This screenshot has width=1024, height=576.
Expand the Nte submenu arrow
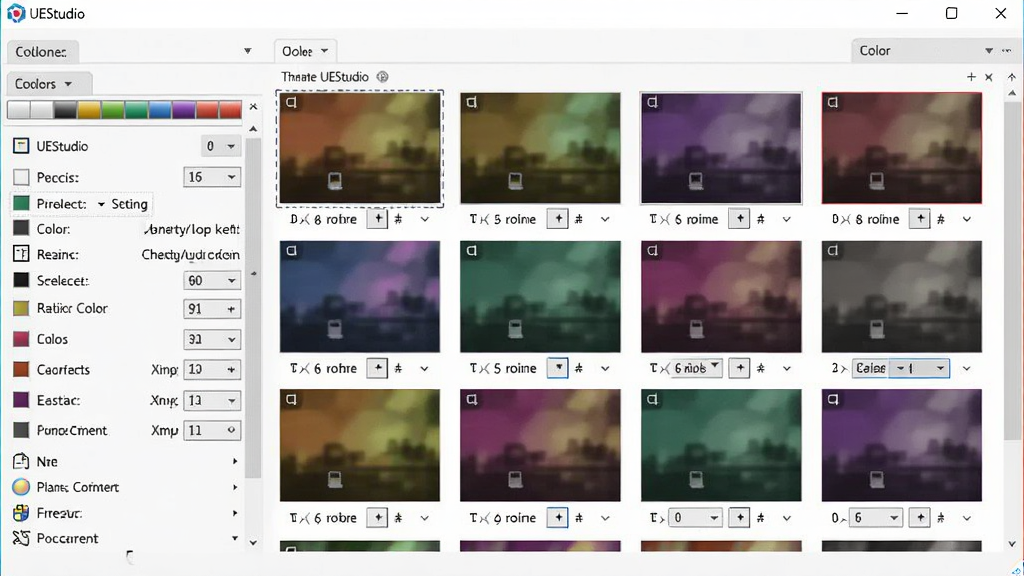tap(235, 461)
